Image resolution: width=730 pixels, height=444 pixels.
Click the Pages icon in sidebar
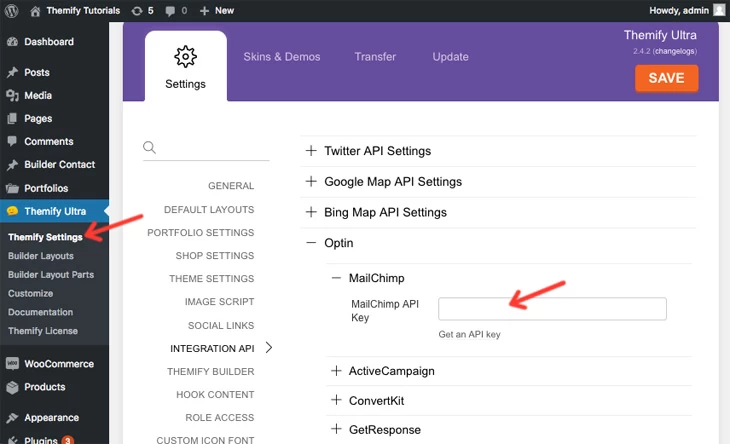click(13, 118)
